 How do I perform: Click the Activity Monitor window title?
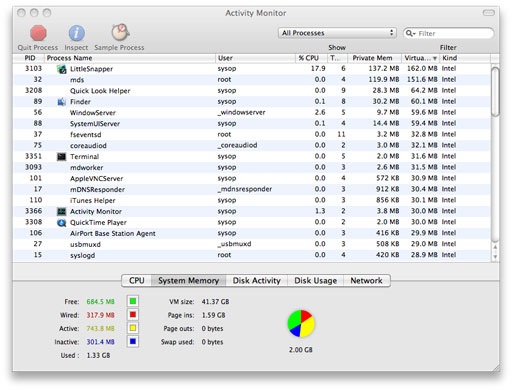tap(256, 13)
